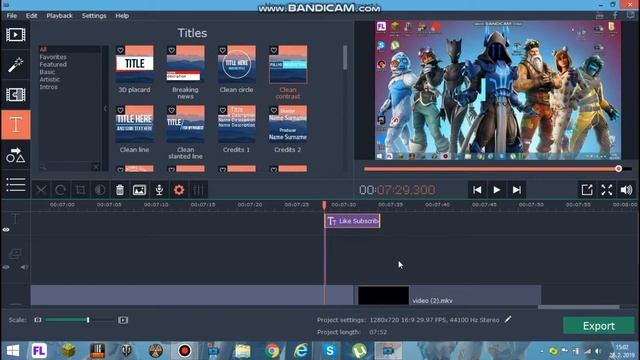Select the Titles tab icon

(x=16, y=125)
